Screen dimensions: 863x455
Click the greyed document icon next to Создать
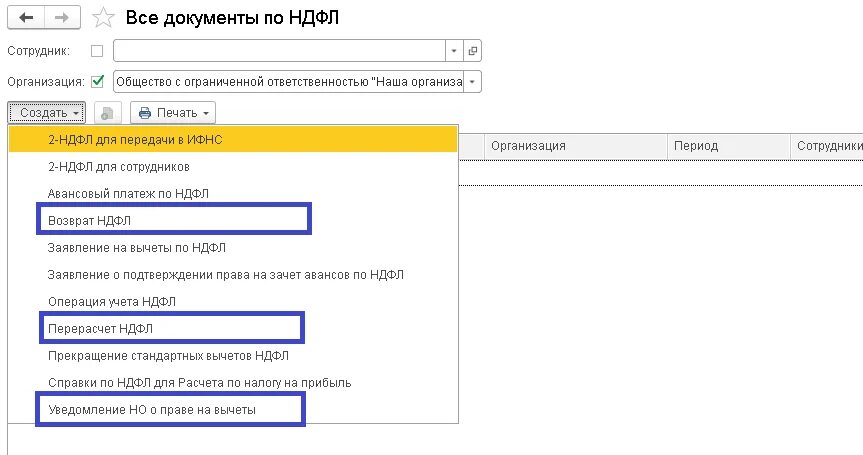[x=108, y=112]
